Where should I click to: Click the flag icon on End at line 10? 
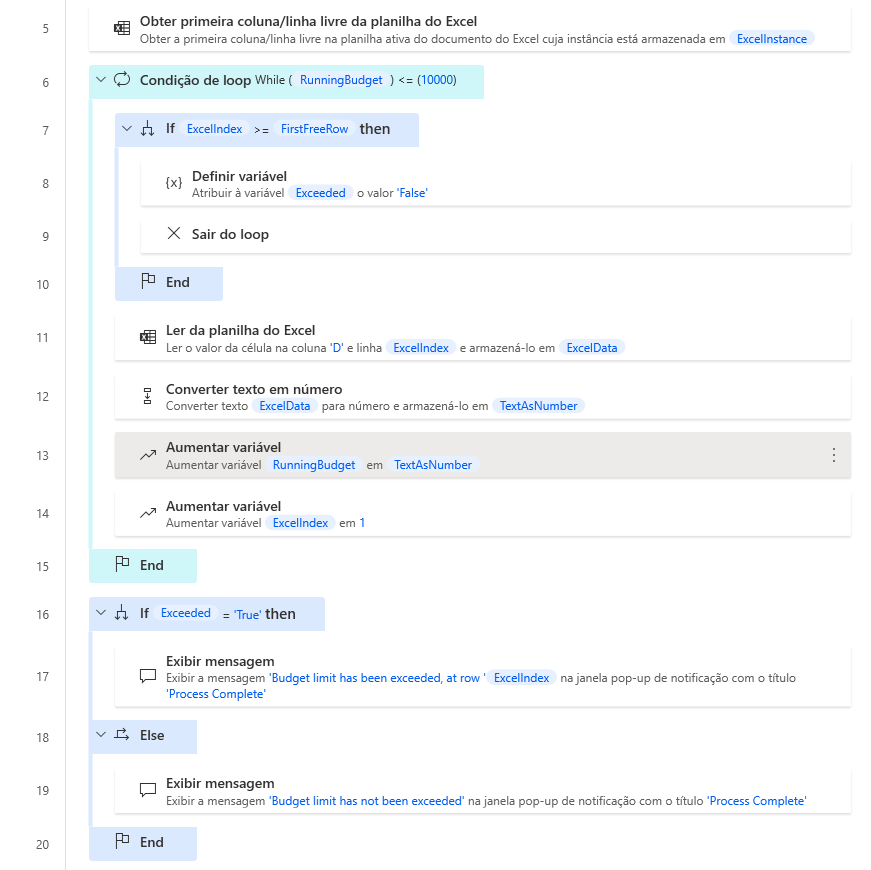coord(146,284)
